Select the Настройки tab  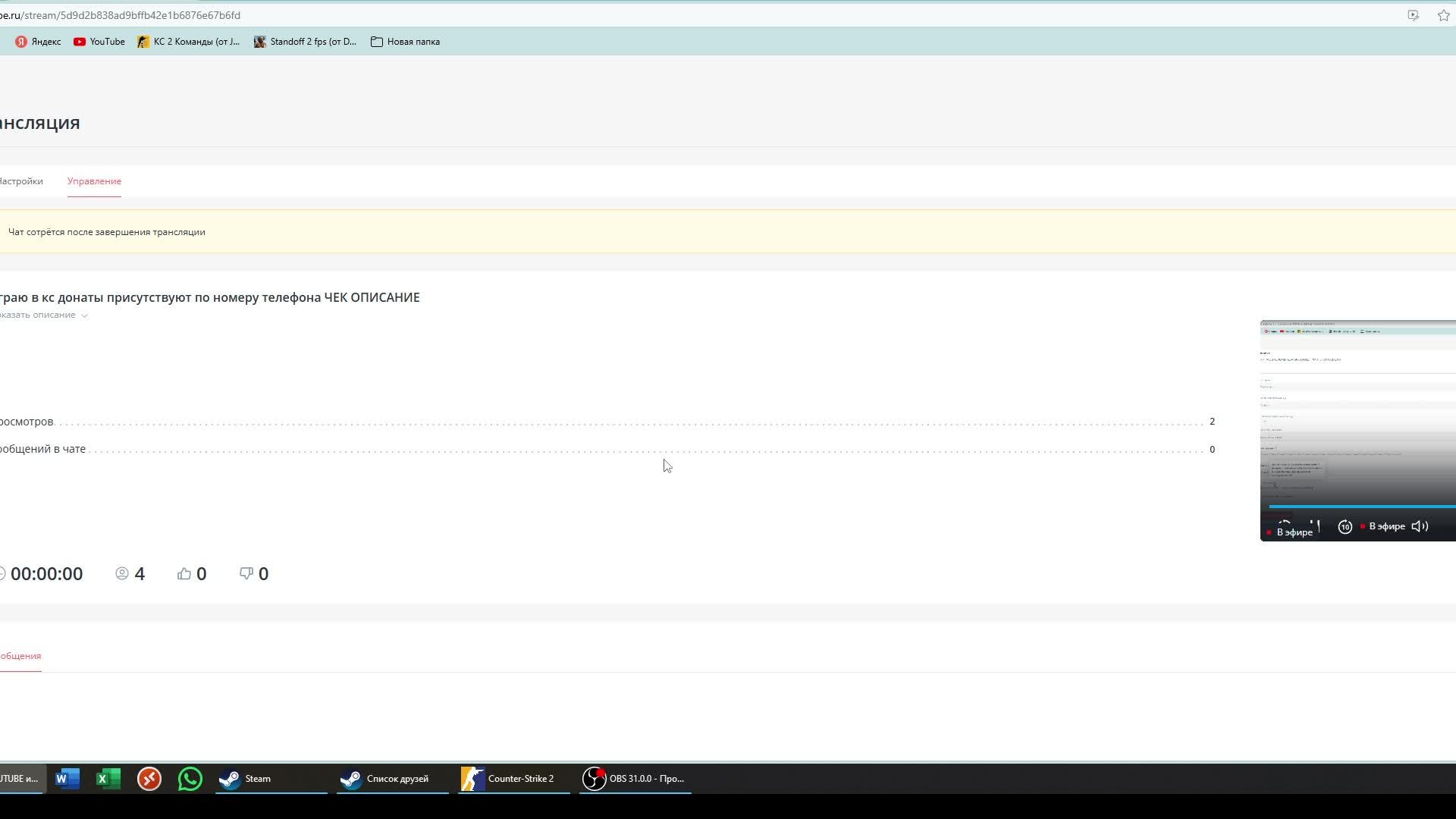pyautogui.click(x=21, y=181)
